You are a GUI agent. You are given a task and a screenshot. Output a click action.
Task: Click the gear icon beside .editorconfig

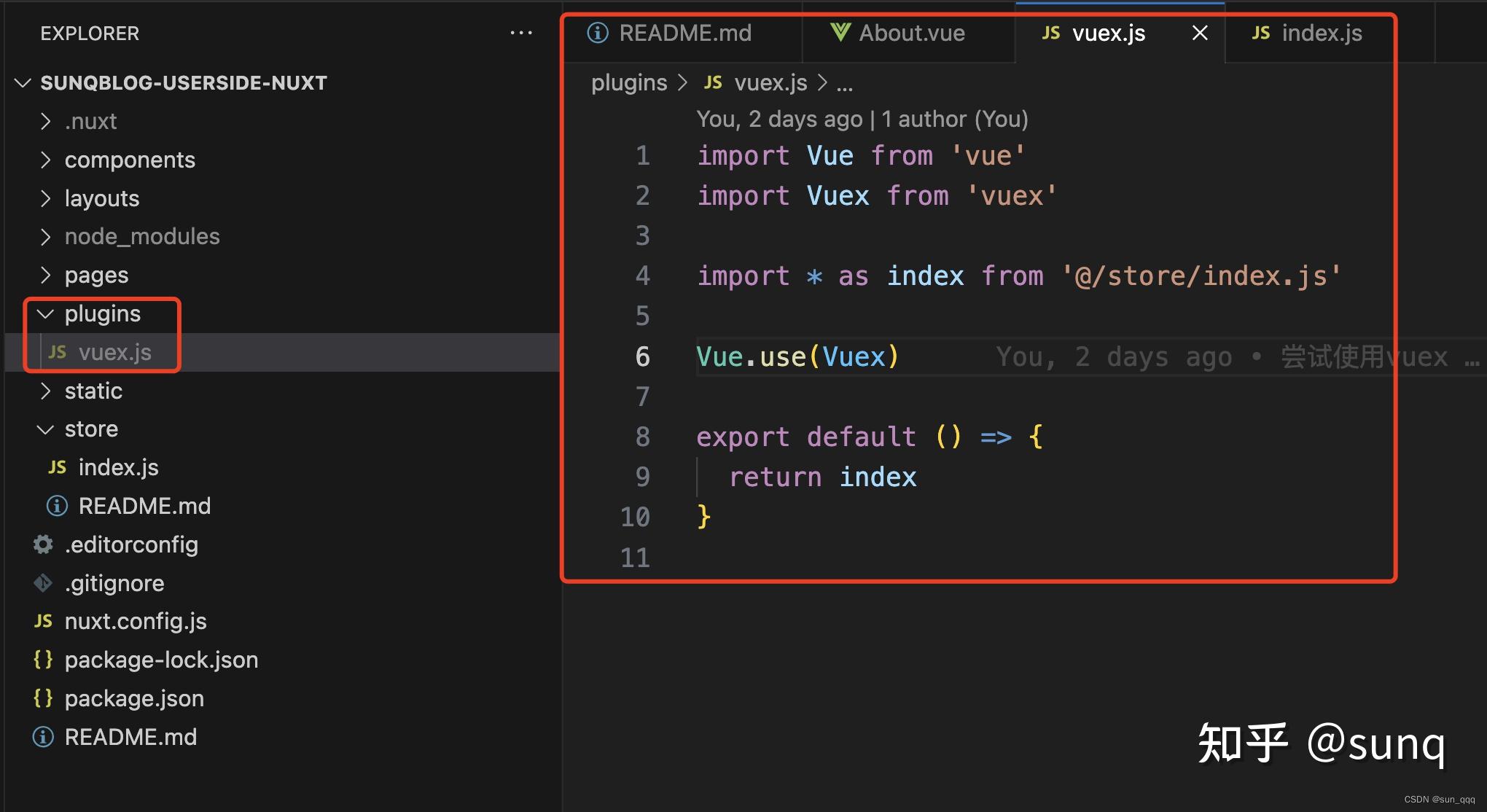pos(43,544)
